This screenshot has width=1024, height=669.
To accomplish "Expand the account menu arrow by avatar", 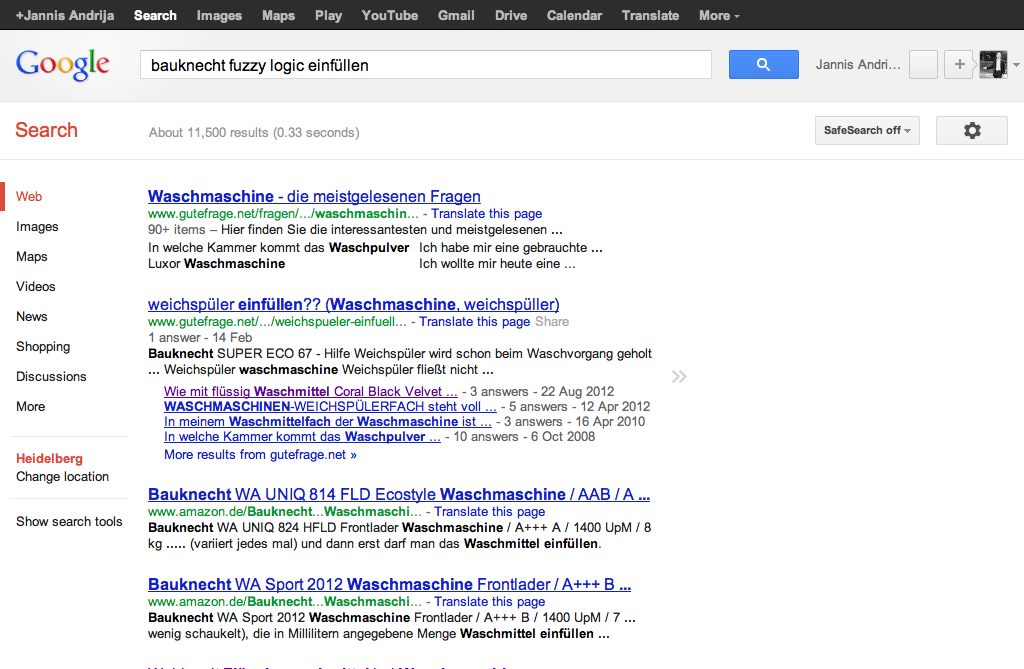I will [1016, 65].
